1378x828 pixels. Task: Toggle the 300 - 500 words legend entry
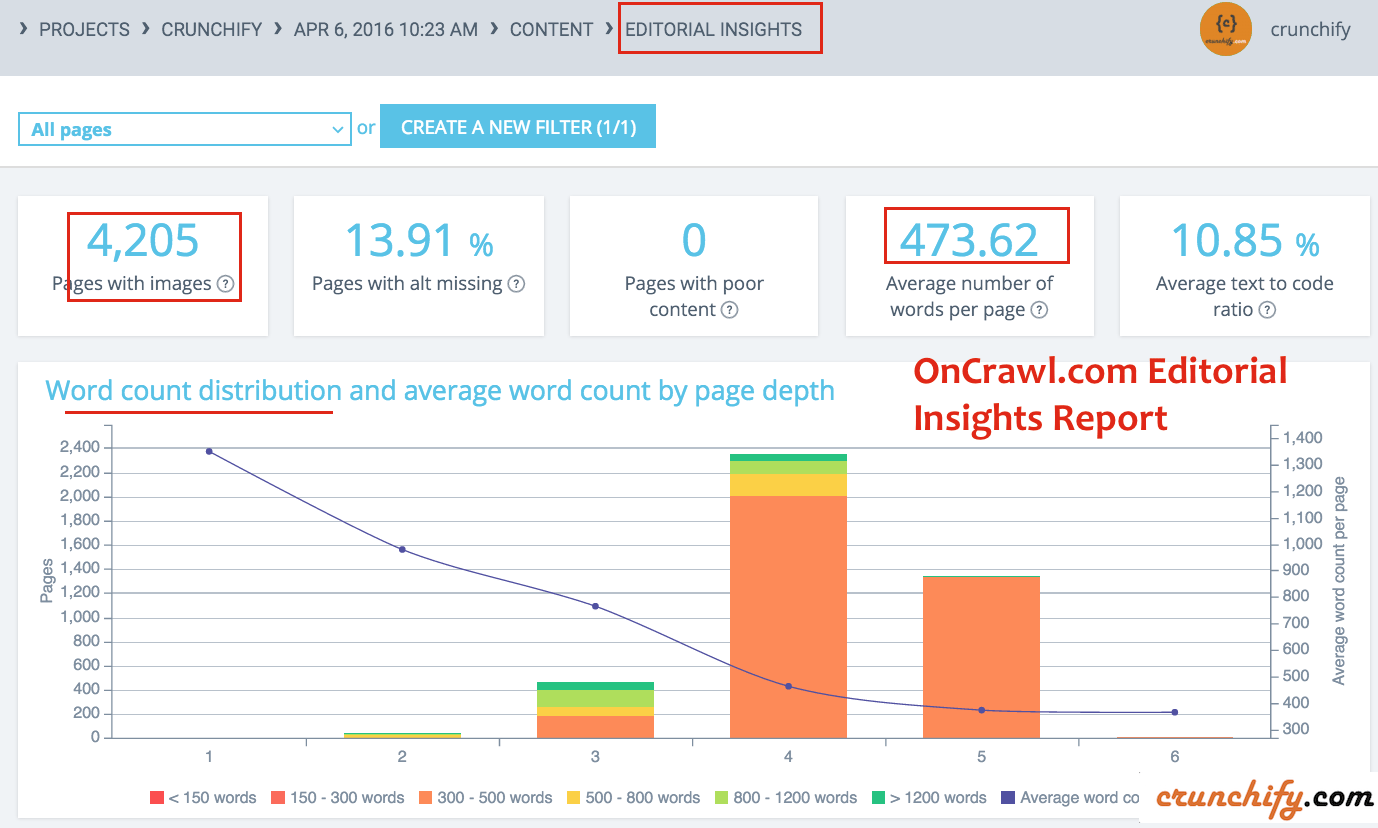[x=486, y=798]
